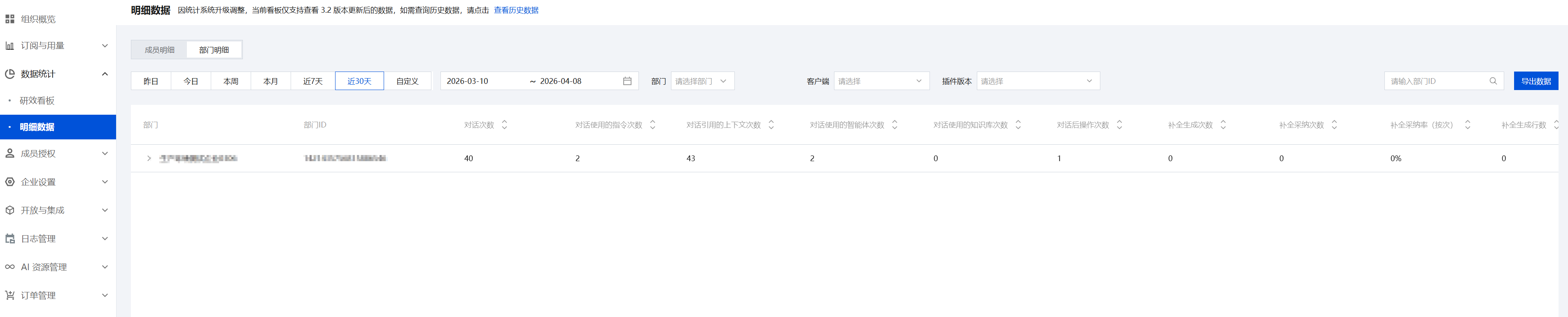Click the 数据统计 pie chart icon

[10, 74]
